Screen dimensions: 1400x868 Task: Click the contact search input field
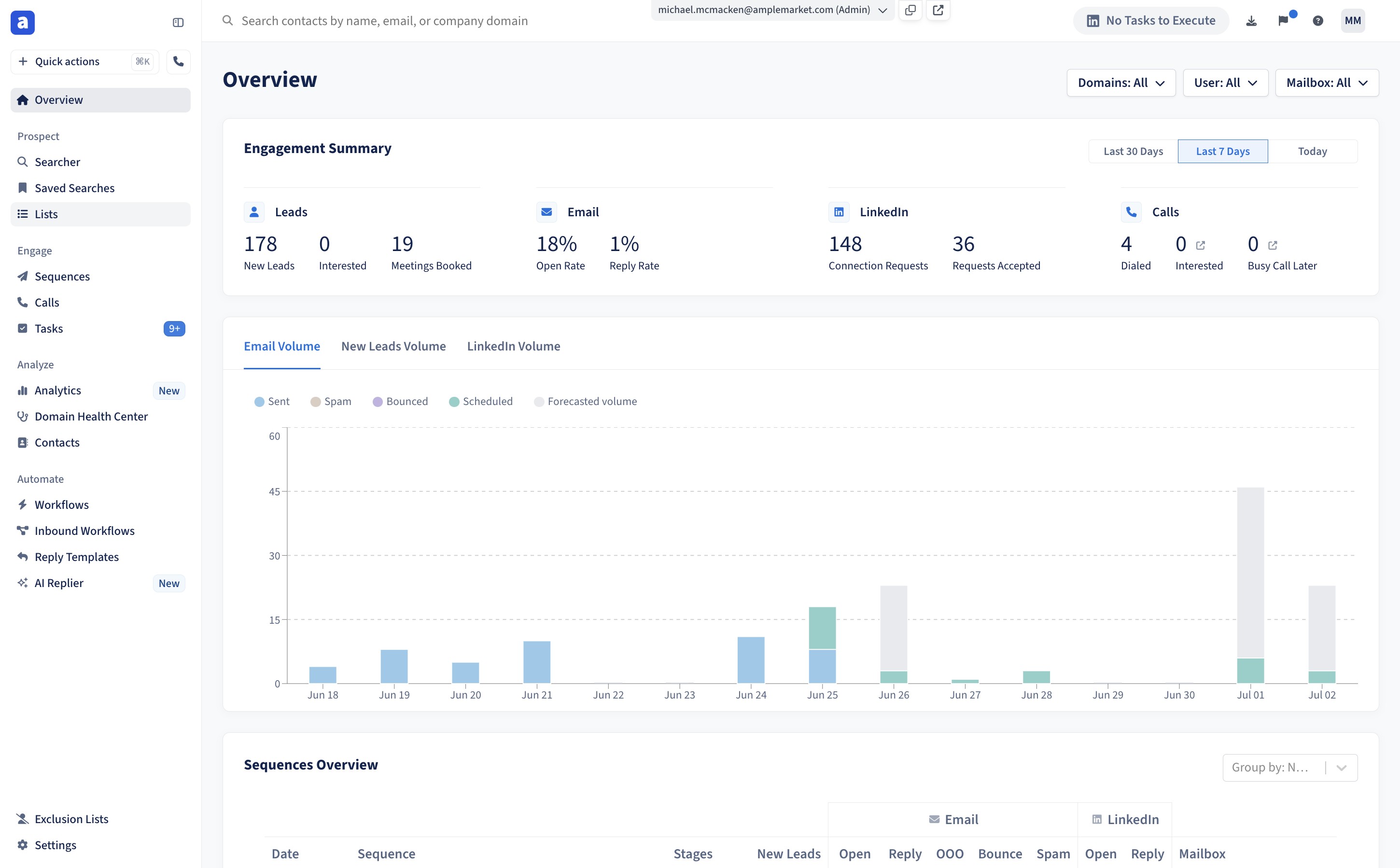[436, 21]
